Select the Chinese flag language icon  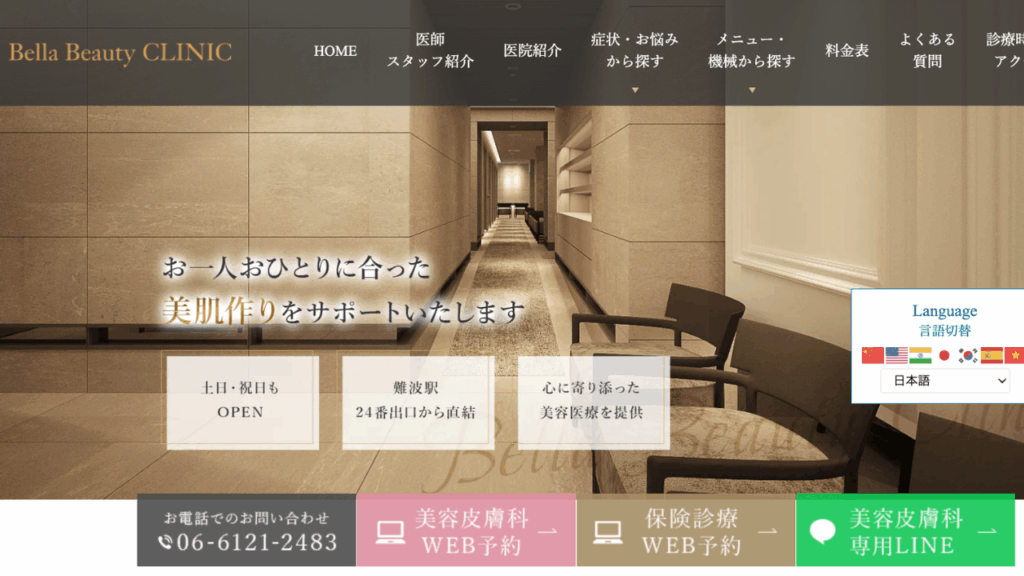pos(872,355)
